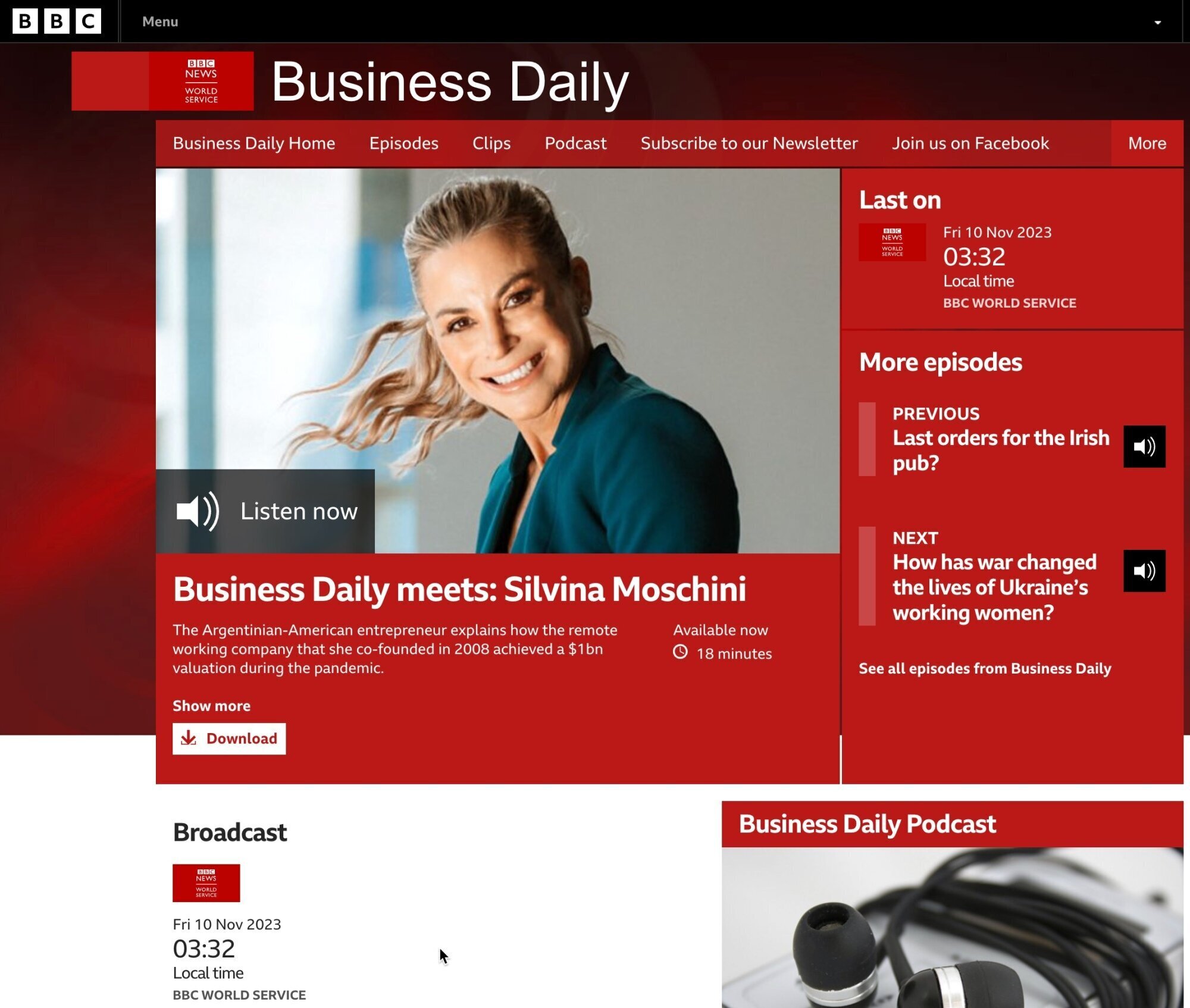Play the previous episode on the Irish pub

[1144, 446]
